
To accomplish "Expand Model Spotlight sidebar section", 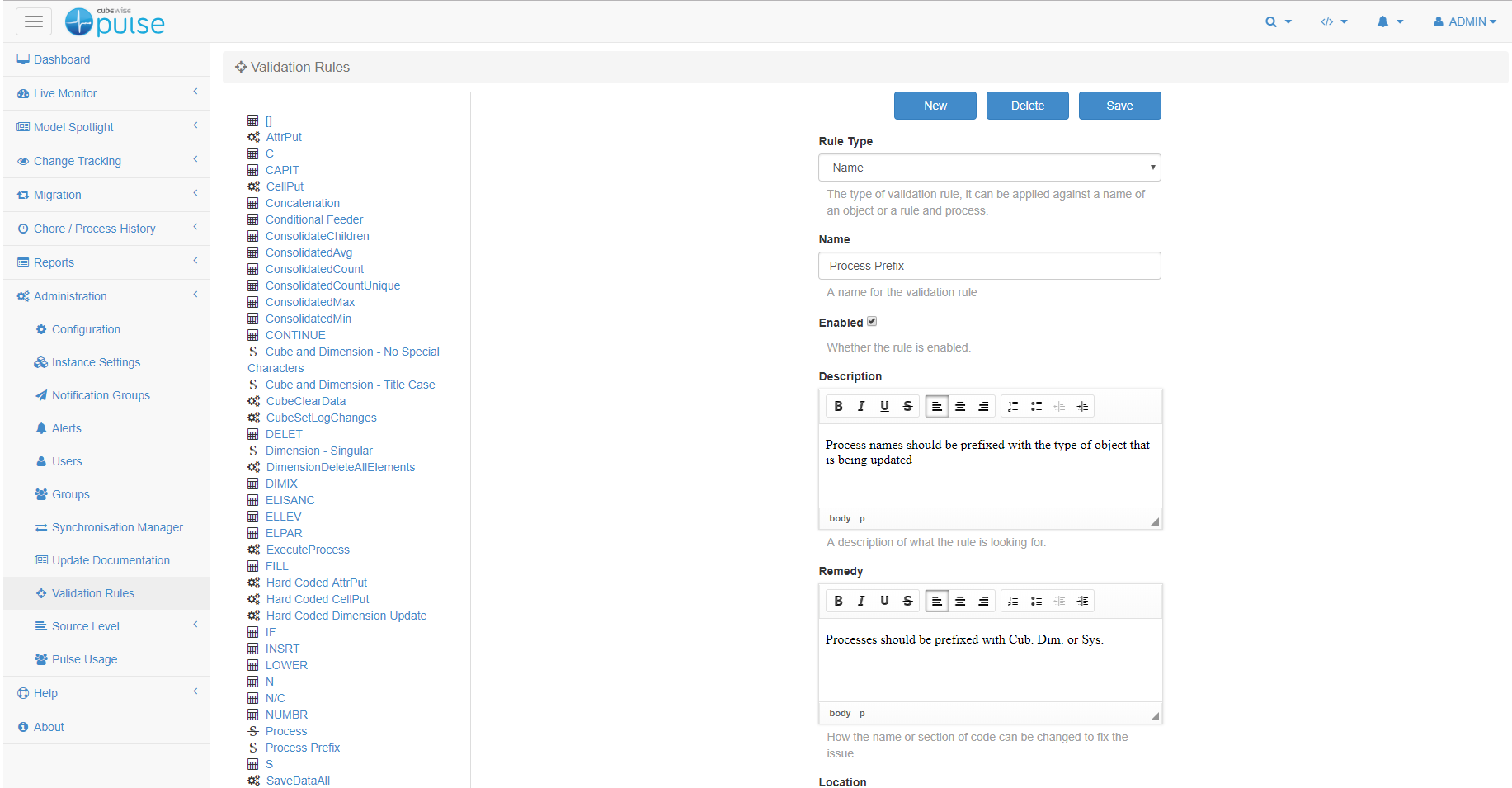I will 106,127.
